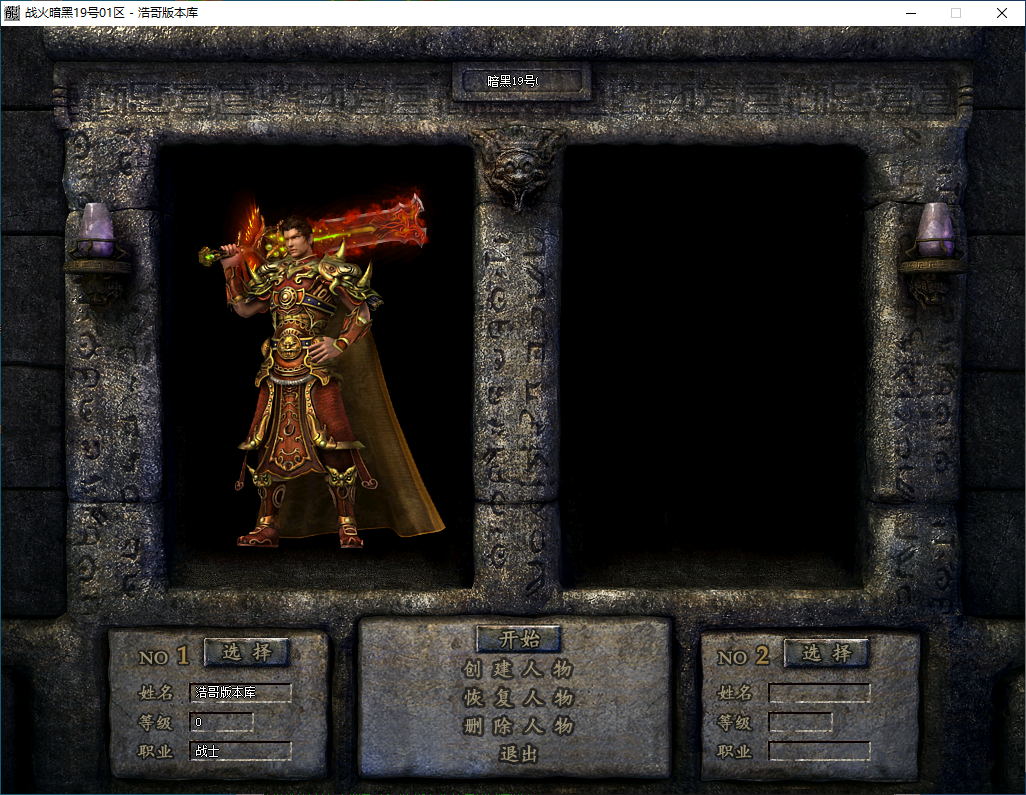Screen dimensions: 1026x795
Task: Click the window's app icon in title bar
Action: pyautogui.click(x=11, y=12)
